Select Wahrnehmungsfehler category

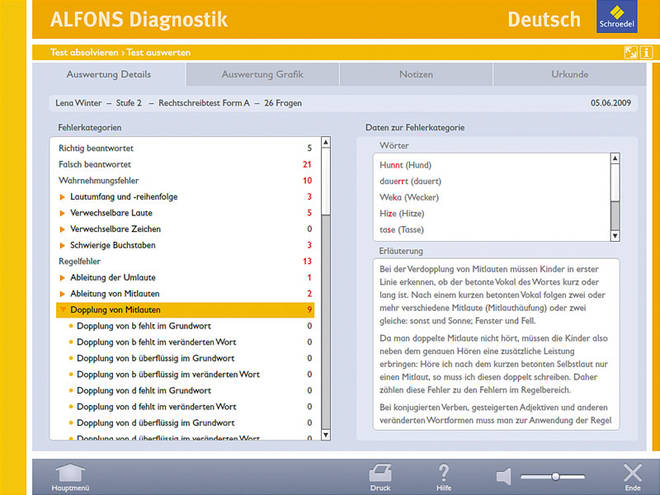pos(98,181)
